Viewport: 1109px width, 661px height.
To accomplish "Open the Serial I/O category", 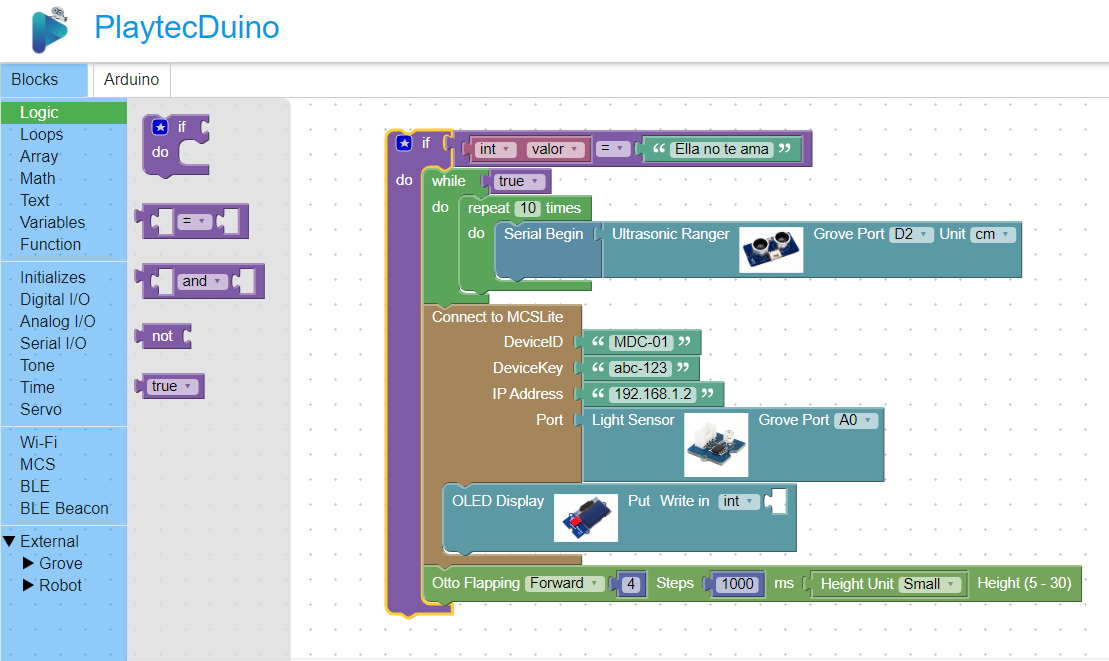I will click(53, 343).
